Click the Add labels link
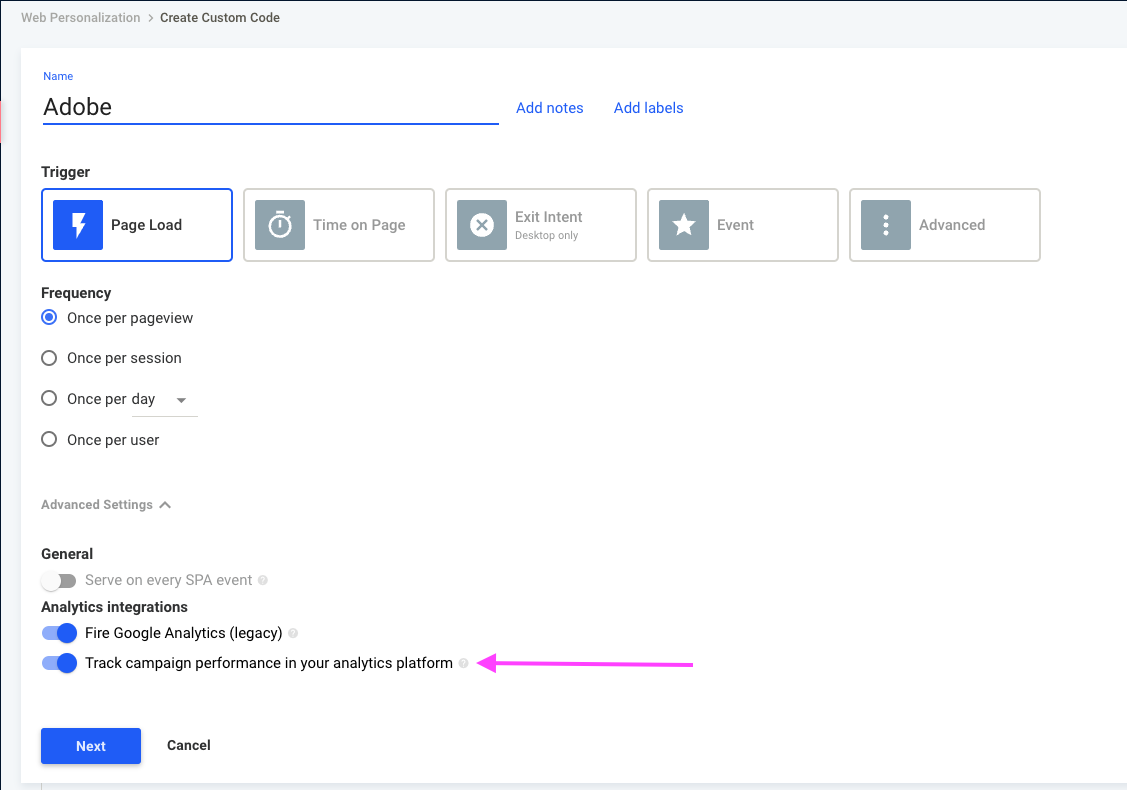1127x790 pixels. [x=648, y=108]
